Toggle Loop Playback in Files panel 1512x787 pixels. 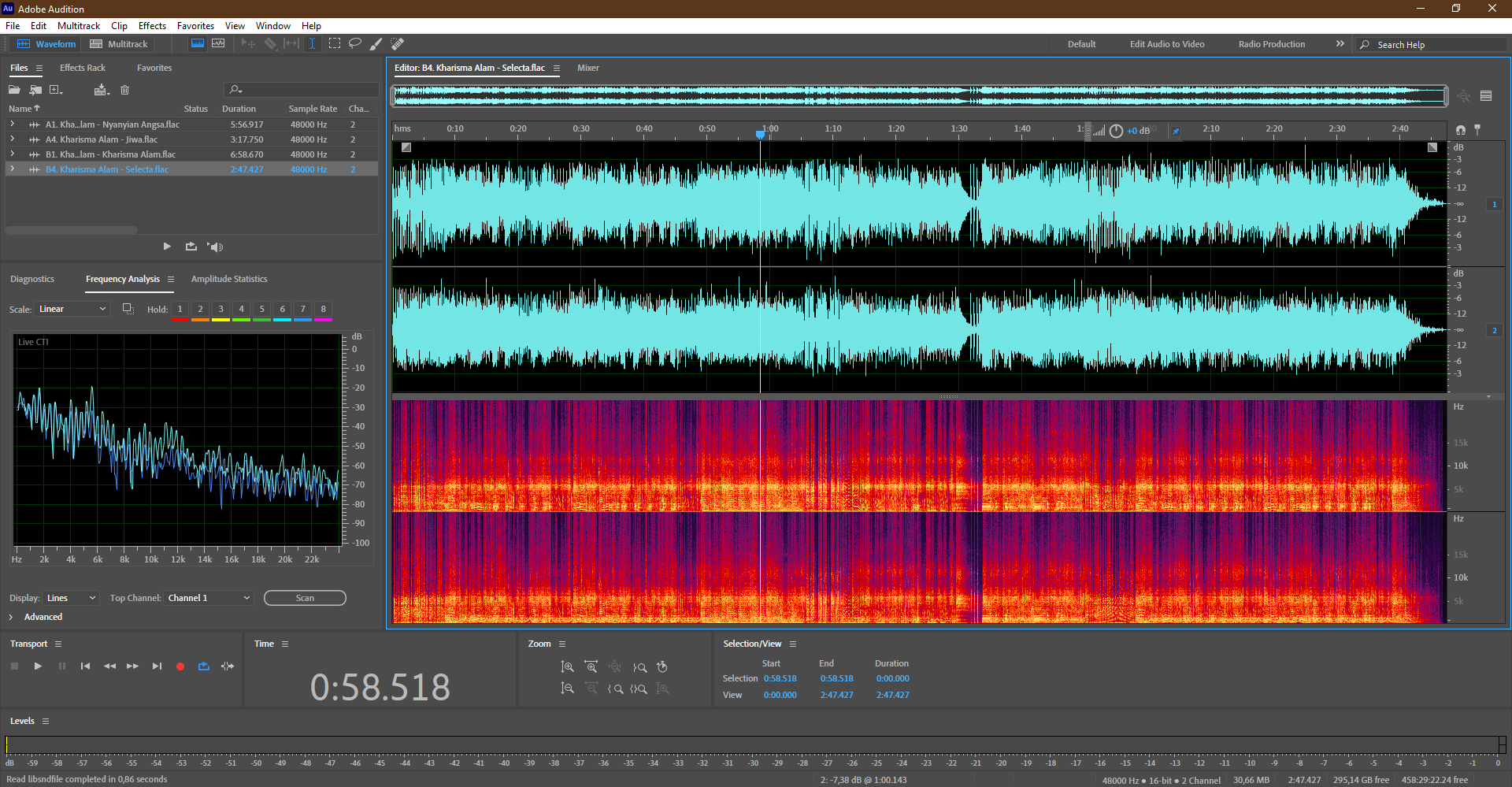click(191, 247)
